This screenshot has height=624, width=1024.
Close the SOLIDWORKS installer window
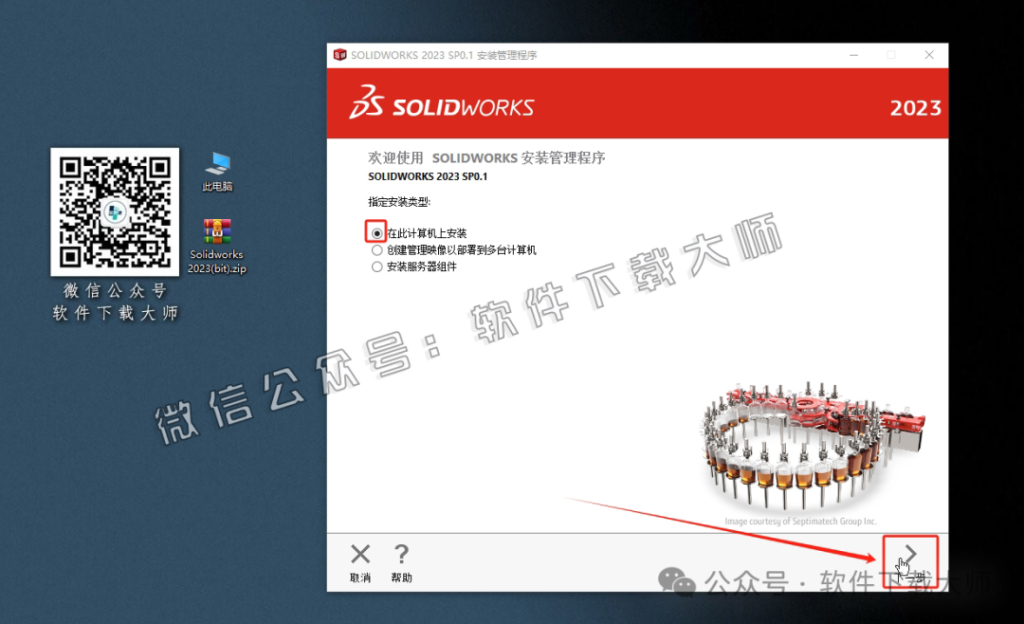click(928, 55)
